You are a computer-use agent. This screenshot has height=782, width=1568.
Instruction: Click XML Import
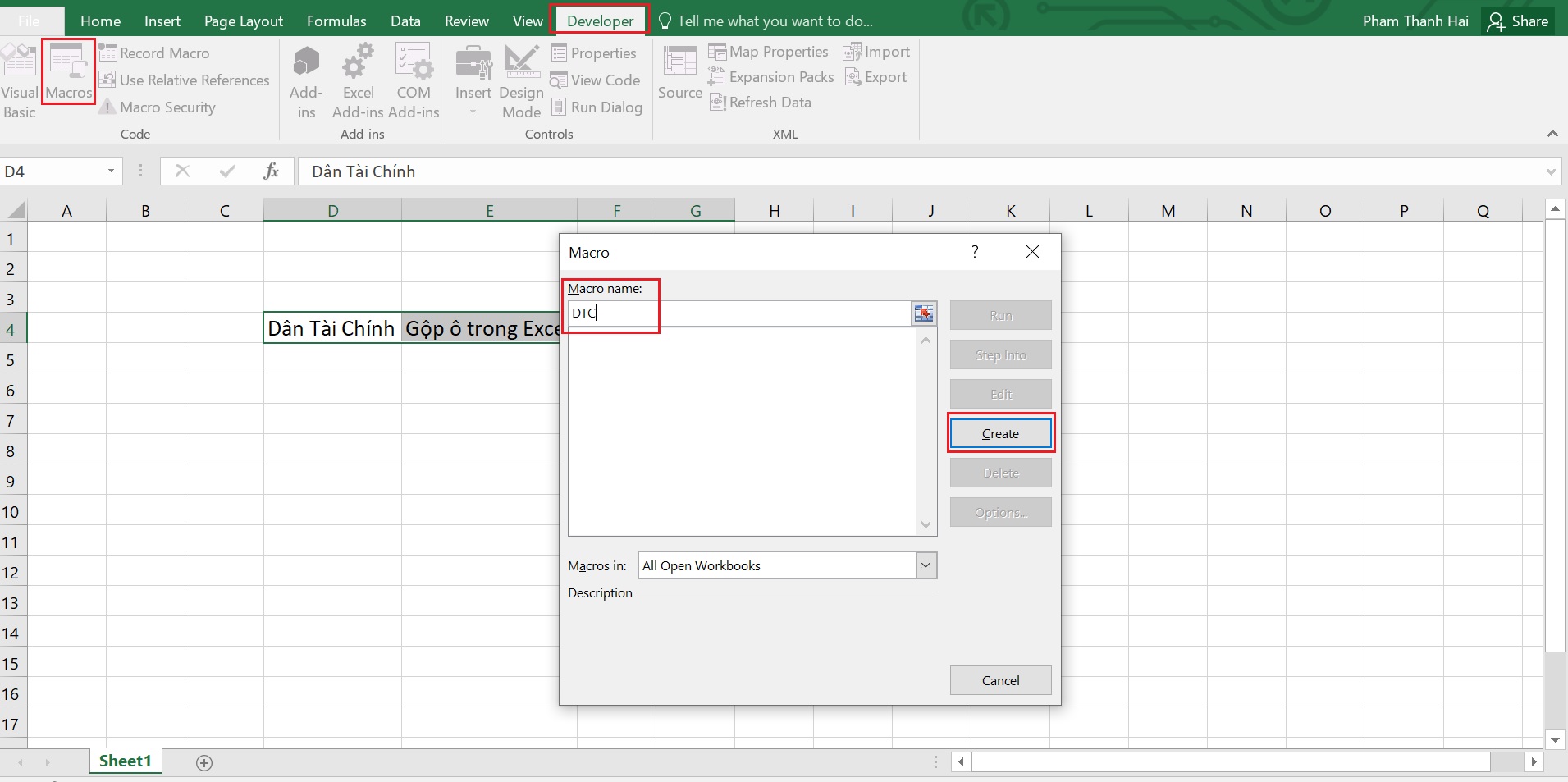877,52
